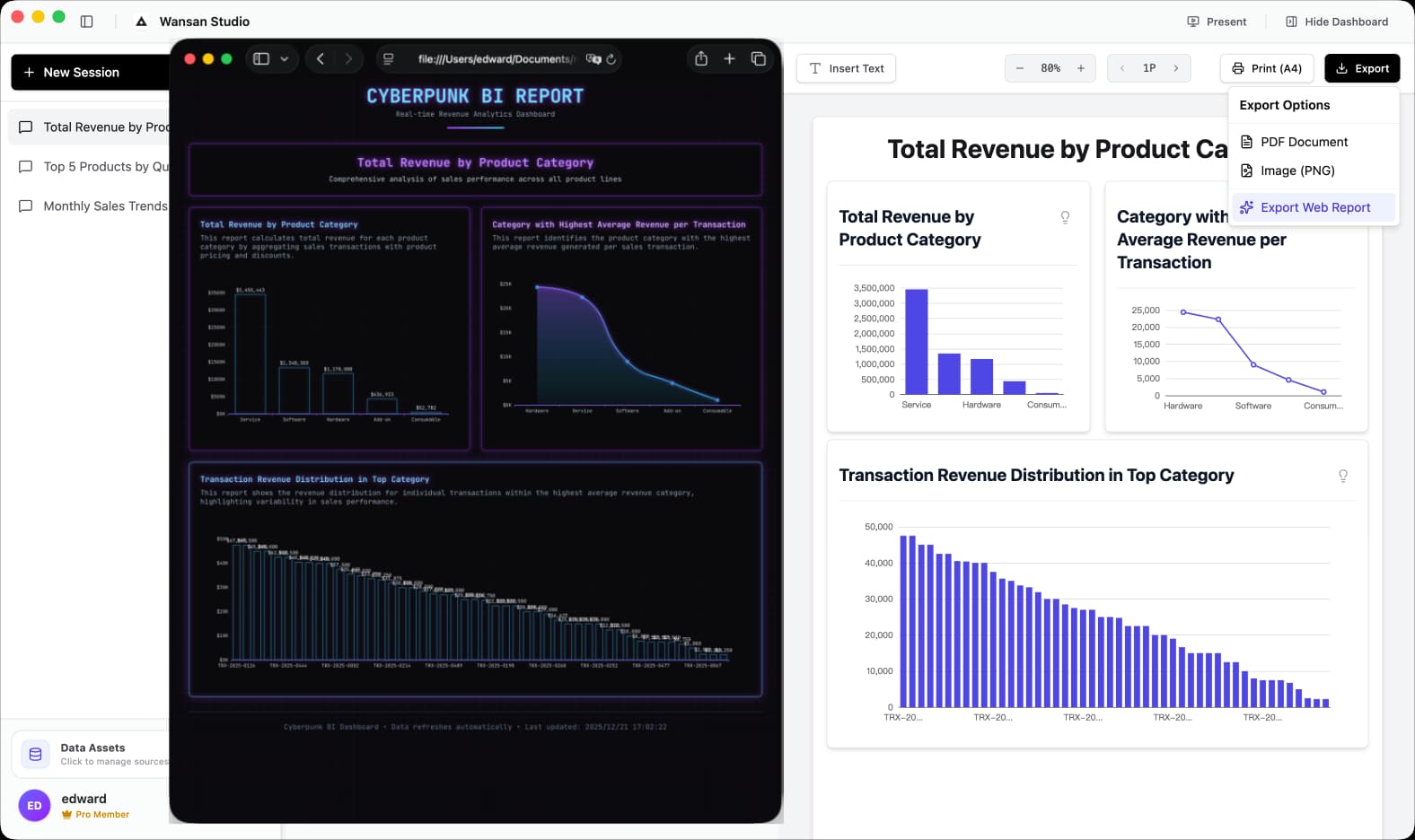Click the browser share icon
Screen dimensions: 1415x840
click(701, 59)
